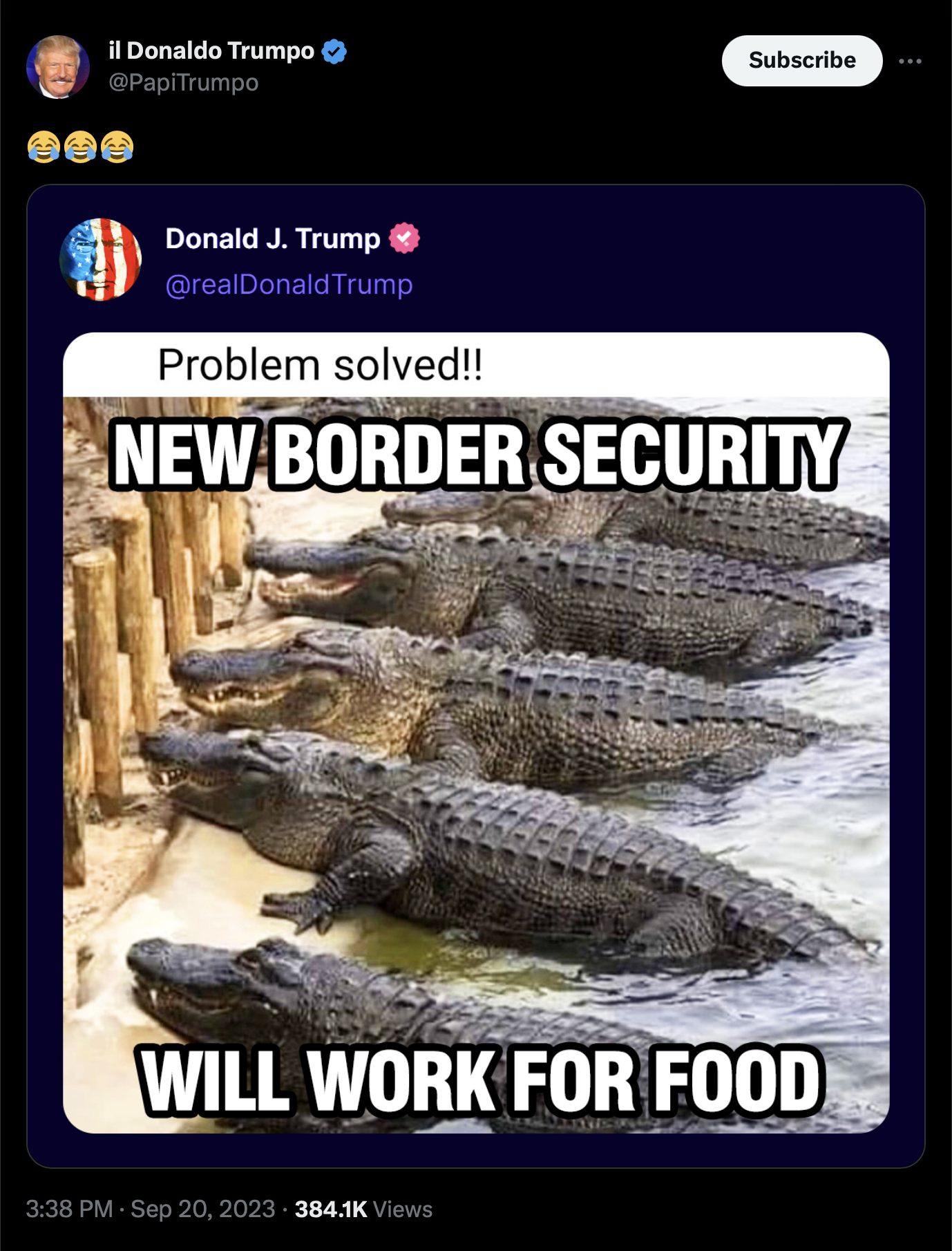Open the @realDonaldTrump handle link

pos(289,284)
